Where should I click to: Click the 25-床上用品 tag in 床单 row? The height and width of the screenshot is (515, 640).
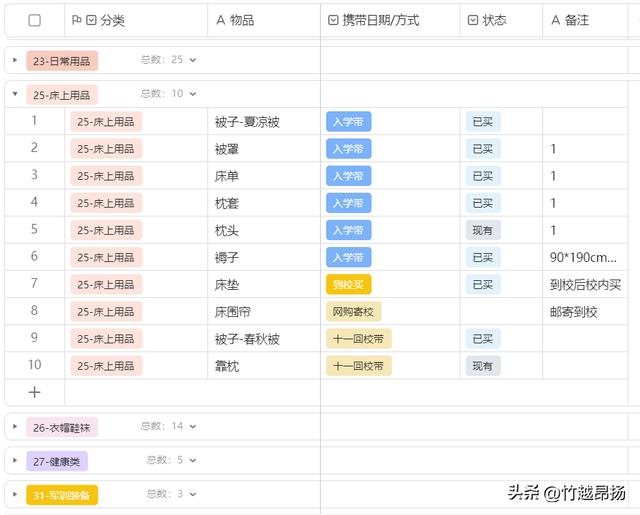106,176
